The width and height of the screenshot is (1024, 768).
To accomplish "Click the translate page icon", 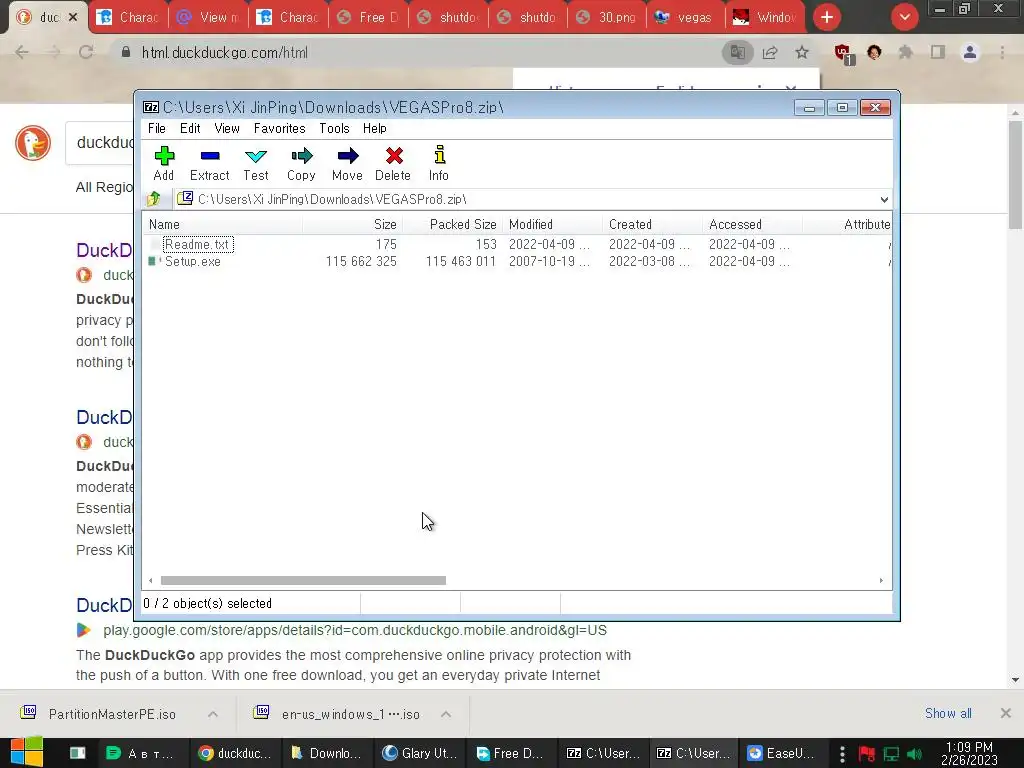I will click(738, 52).
